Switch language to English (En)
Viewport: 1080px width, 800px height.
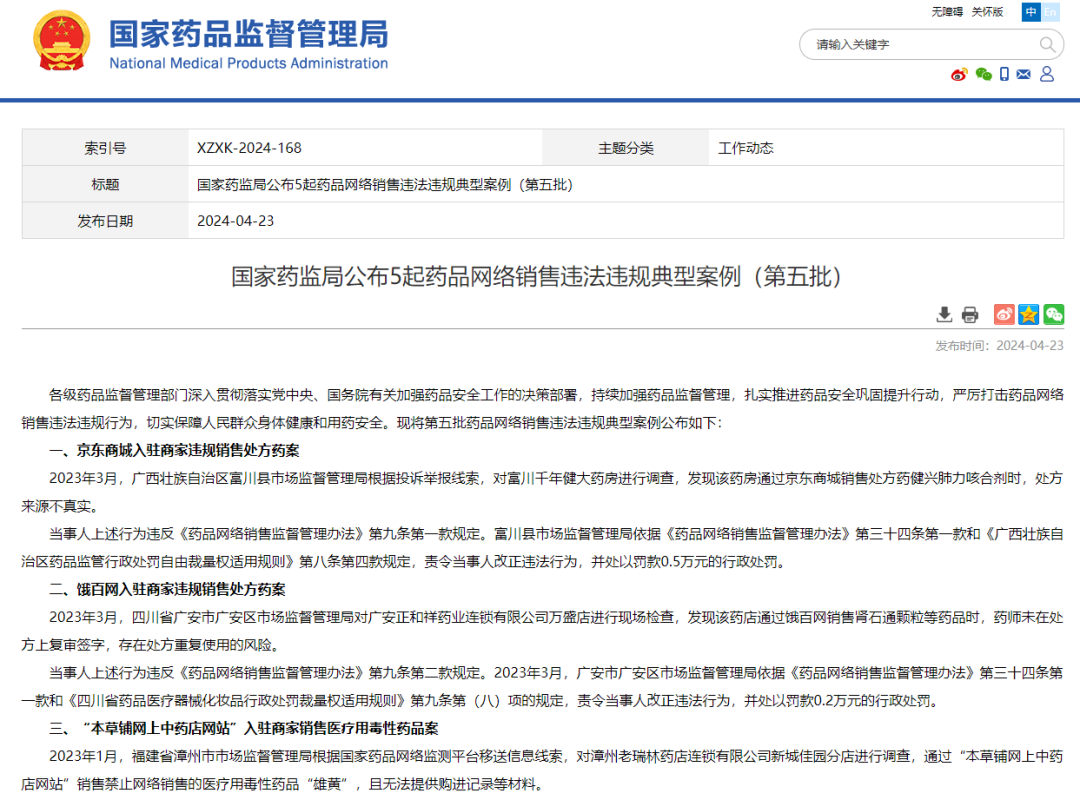[x=1050, y=12]
